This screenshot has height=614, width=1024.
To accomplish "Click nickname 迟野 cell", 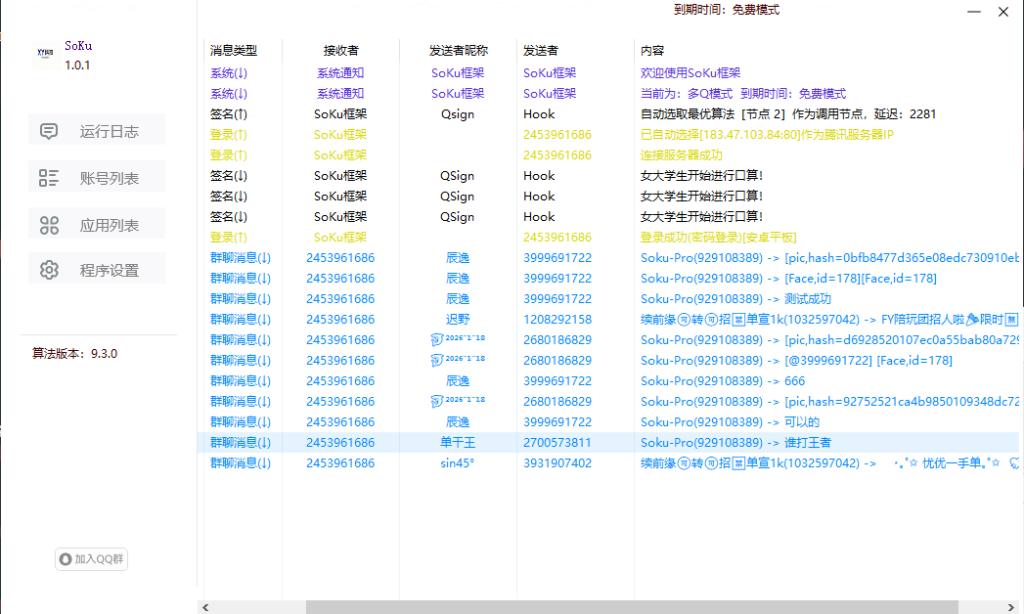I will coord(458,319).
